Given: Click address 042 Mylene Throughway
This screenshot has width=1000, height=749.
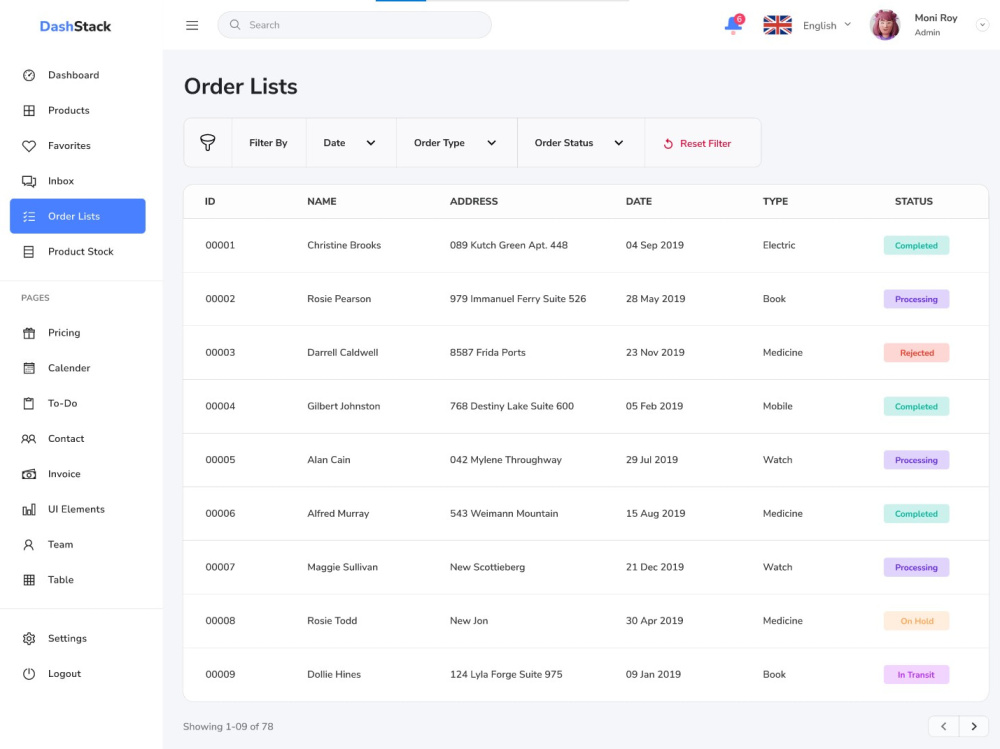Looking at the screenshot, I should (x=506, y=460).
